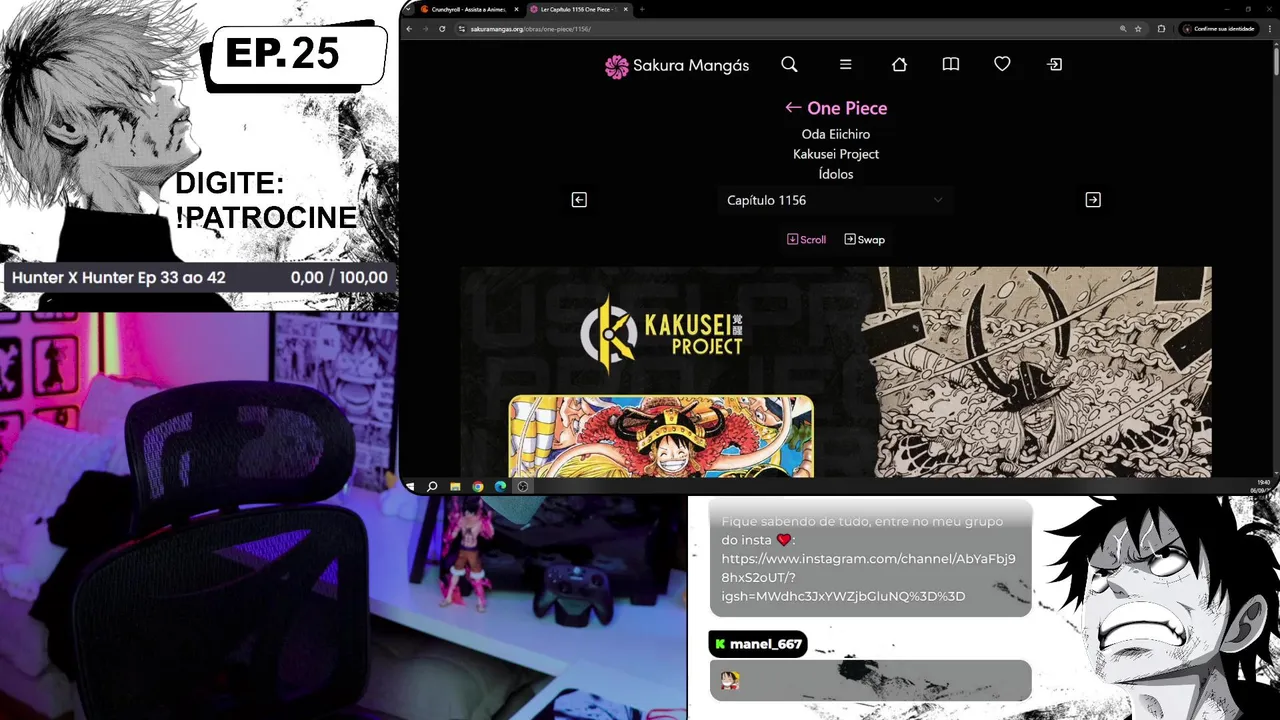This screenshot has height=720, width=1280.
Task: Switch to the Crunchyroll browser tab
Action: point(467,9)
